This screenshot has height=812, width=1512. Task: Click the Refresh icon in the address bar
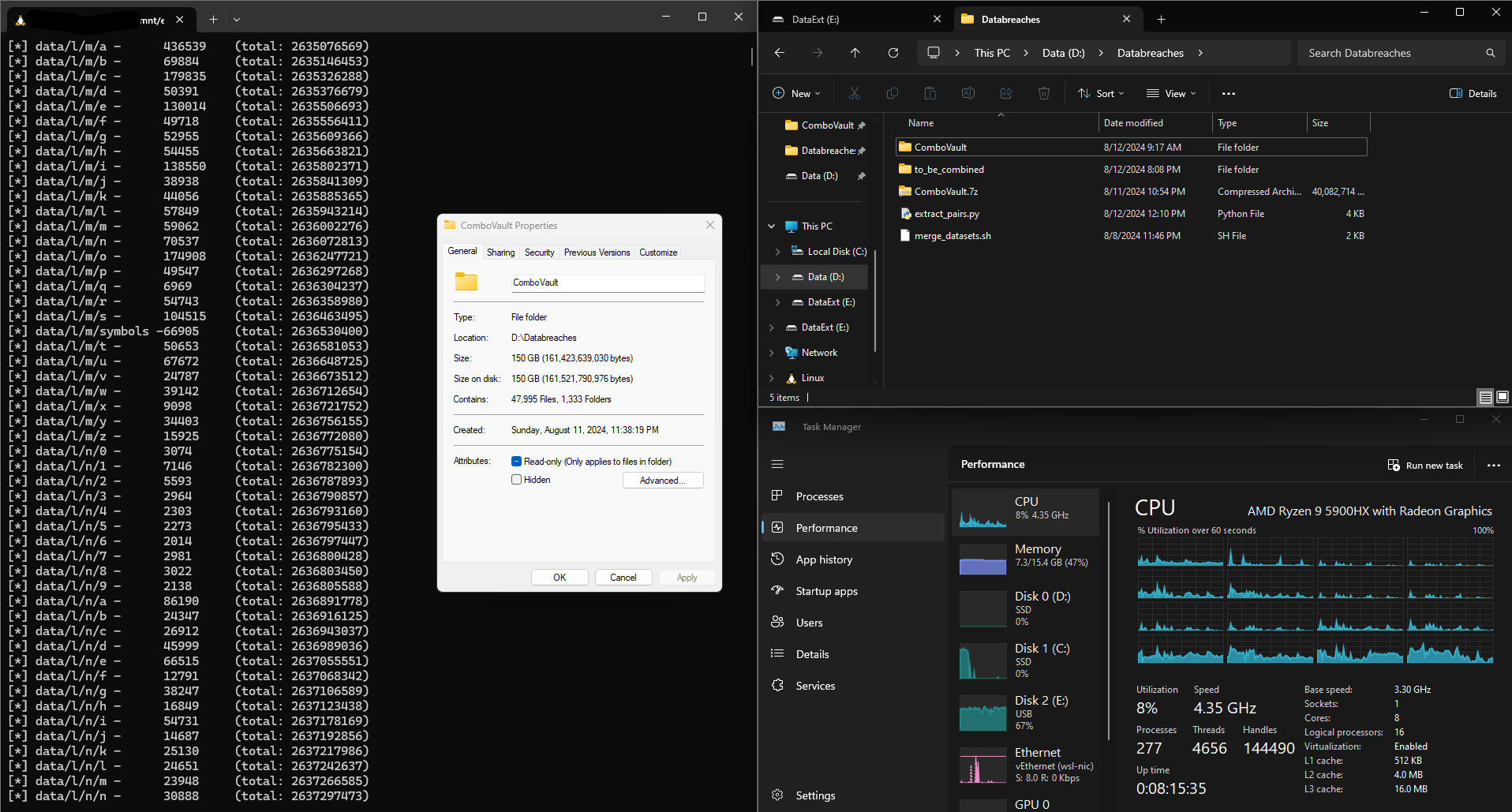893,53
